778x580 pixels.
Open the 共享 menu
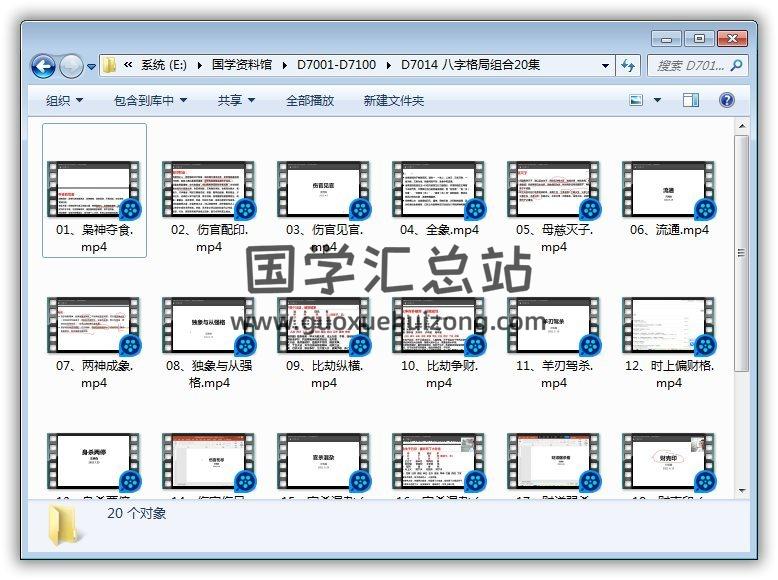click(x=236, y=101)
